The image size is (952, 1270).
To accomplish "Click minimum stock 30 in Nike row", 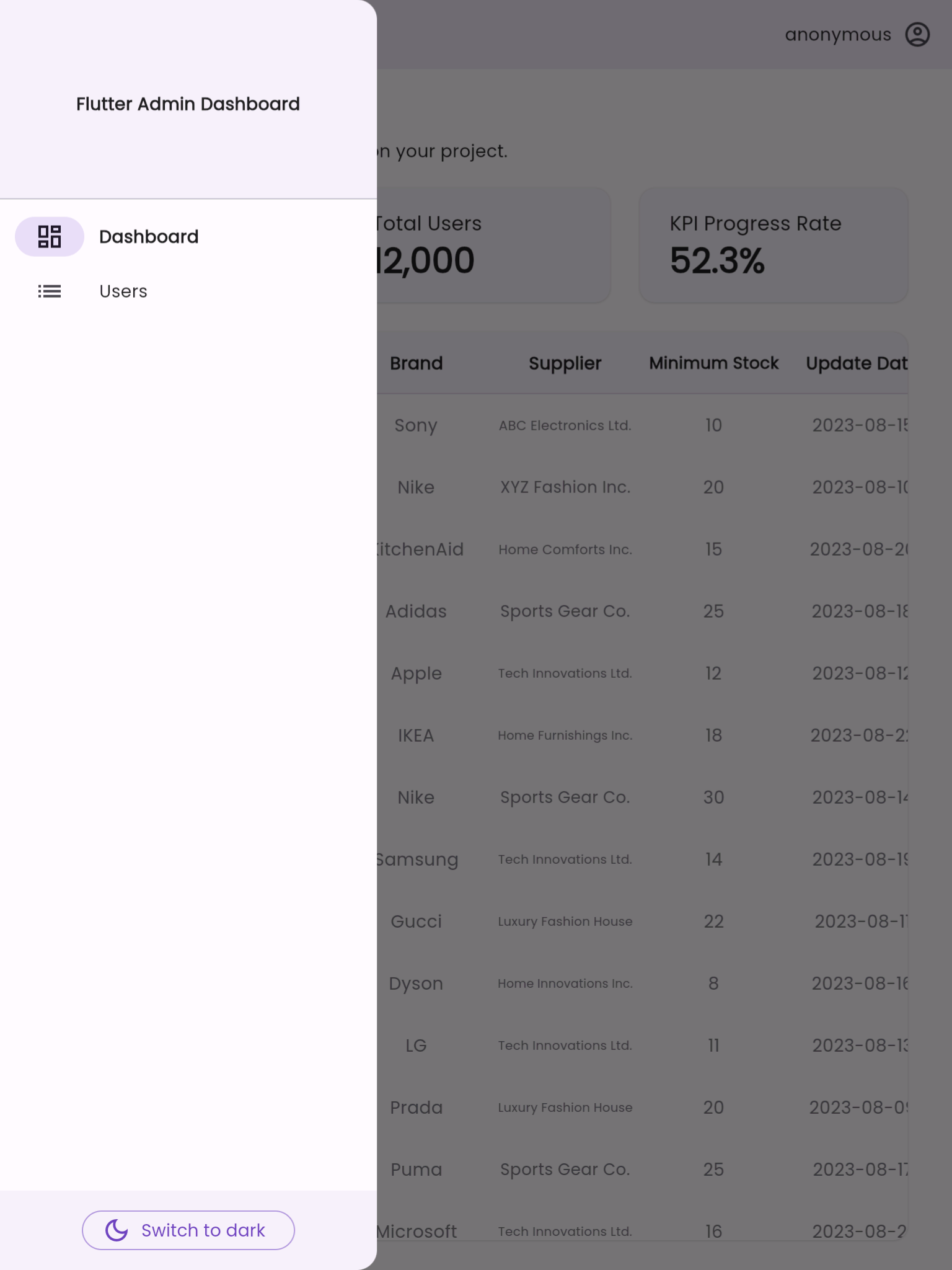I will click(x=713, y=797).
